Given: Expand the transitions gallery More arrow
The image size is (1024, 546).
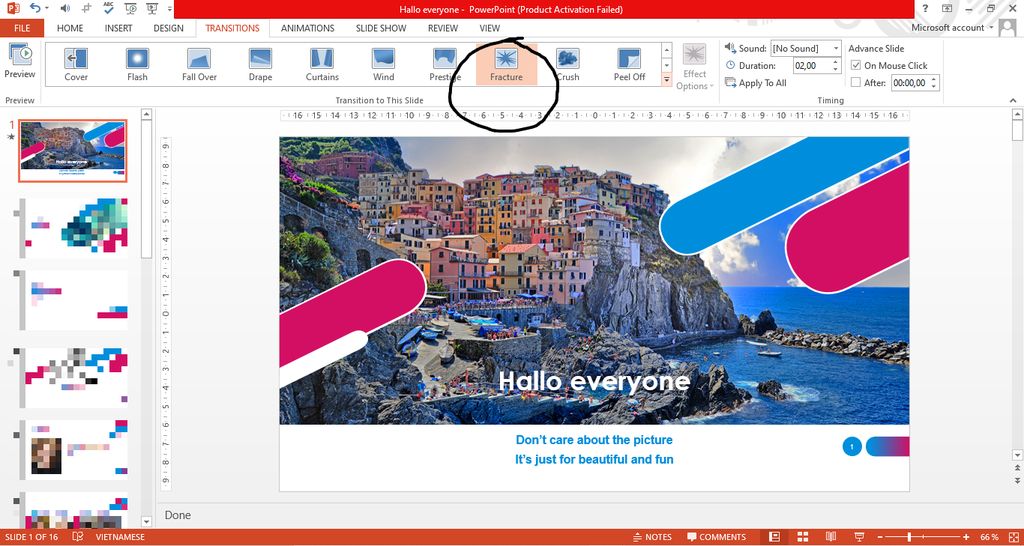Looking at the screenshot, I should click(x=667, y=79).
